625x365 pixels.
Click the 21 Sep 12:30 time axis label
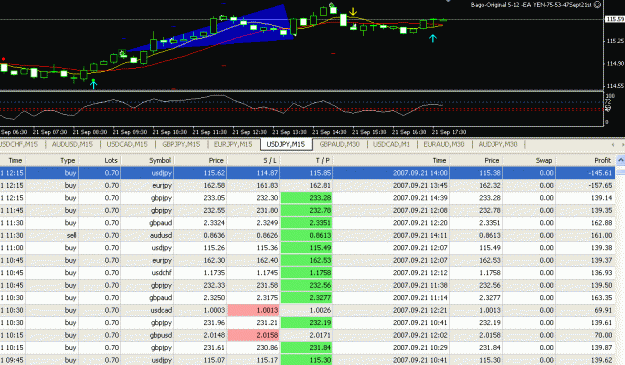tap(250, 132)
